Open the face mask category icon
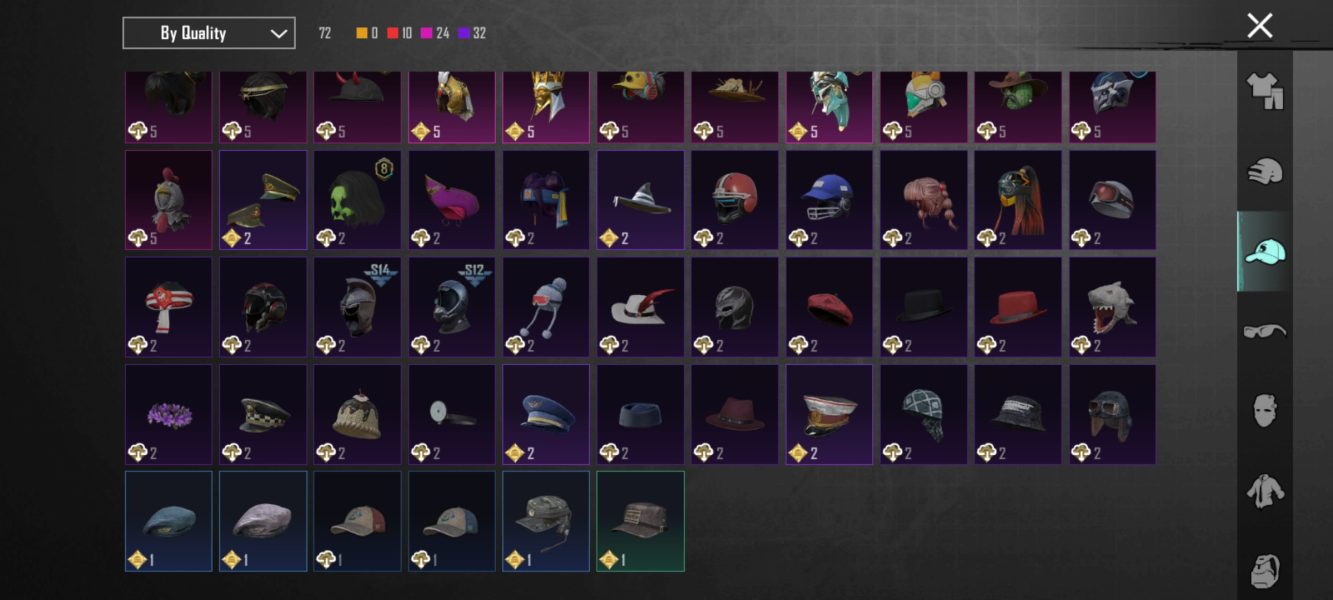This screenshot has height=600, width=1333. pyautogui.click(x=1264, y=411)
